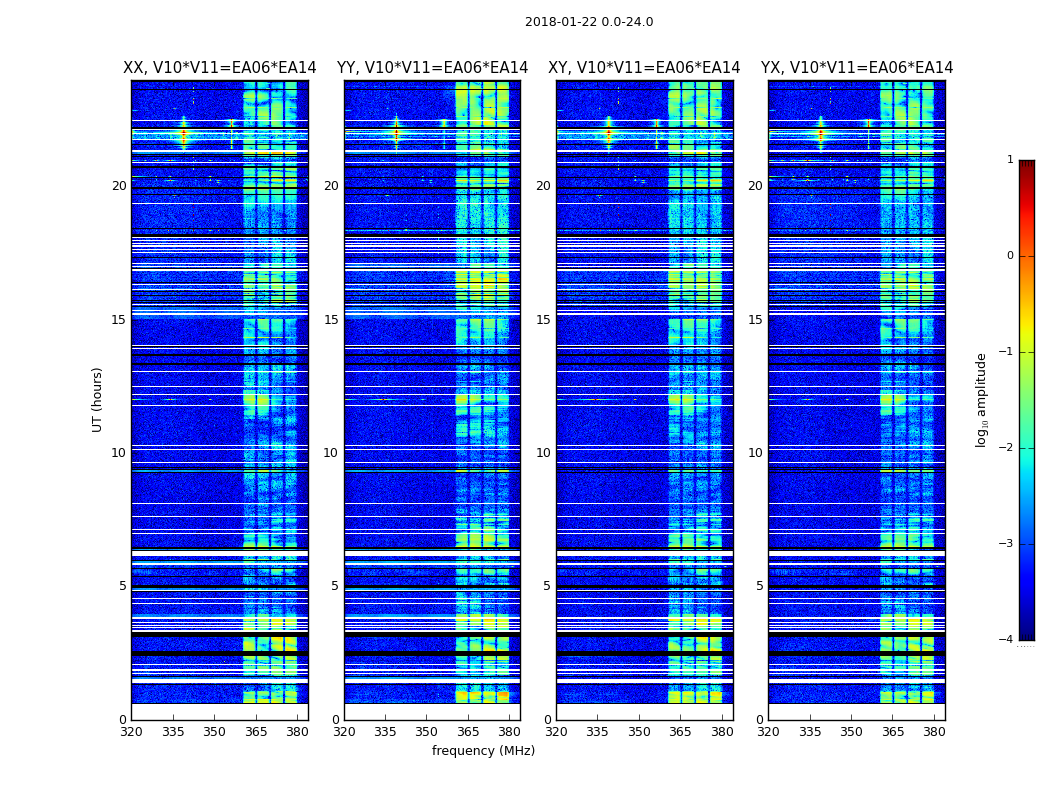Screen dimensions: 1050x800
Task: Click the bright red RFI spot in XX panel
Action: point(184,135)
